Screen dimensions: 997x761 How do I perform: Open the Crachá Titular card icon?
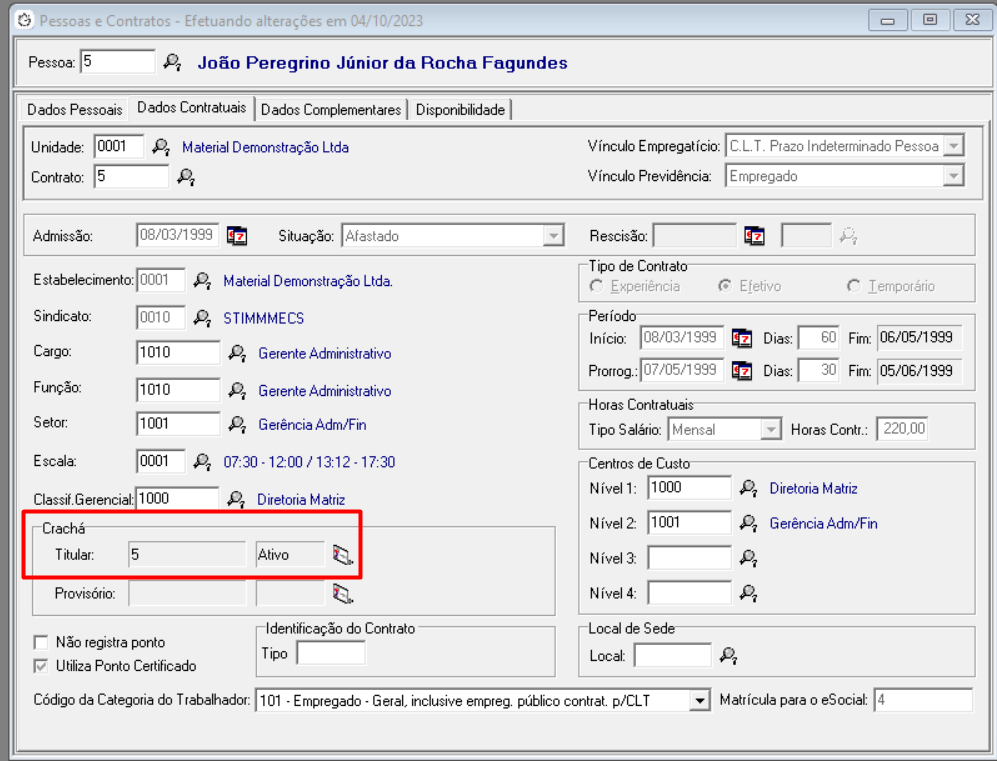(343, 555)
